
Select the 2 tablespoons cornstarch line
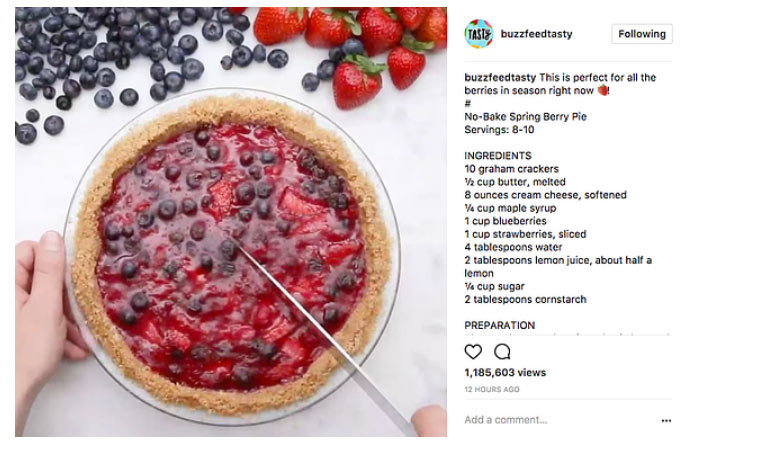tap(525, 299)
